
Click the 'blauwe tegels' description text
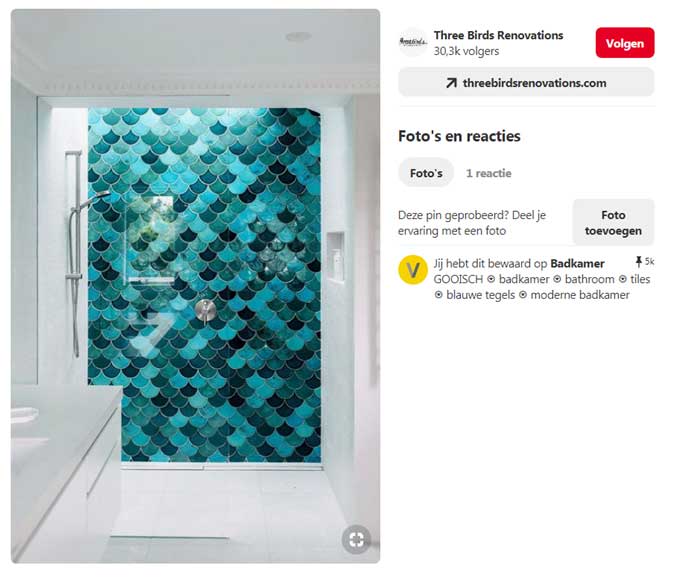click(x=480, y=295)
